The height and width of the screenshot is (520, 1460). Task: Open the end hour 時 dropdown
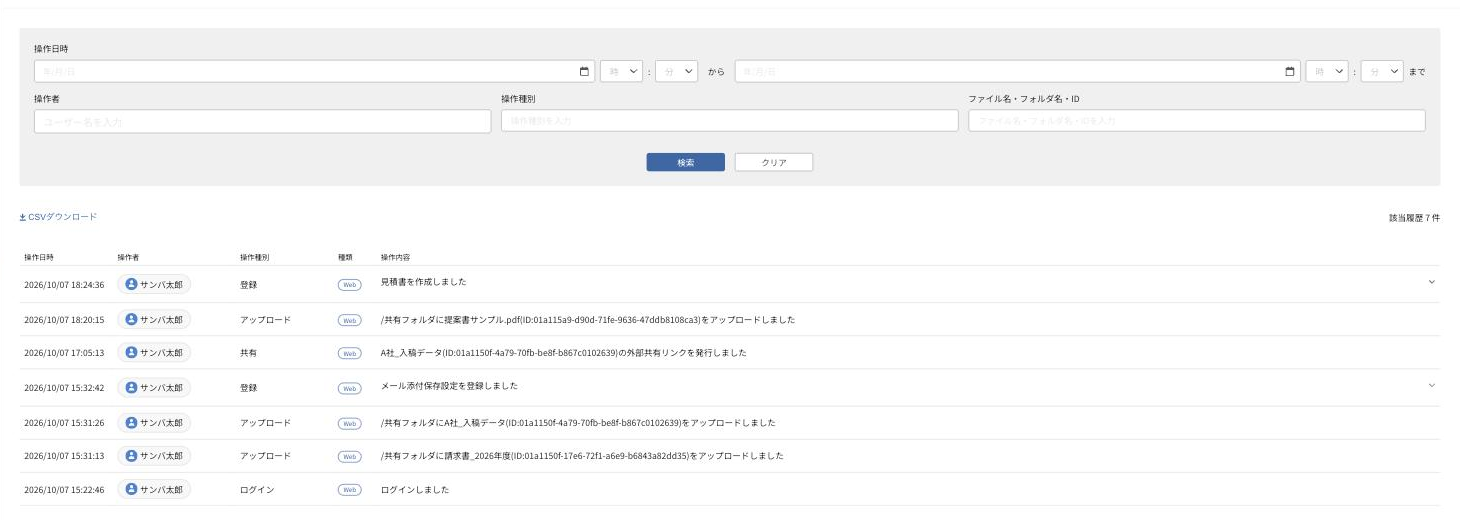click(x=1327, y=72)
